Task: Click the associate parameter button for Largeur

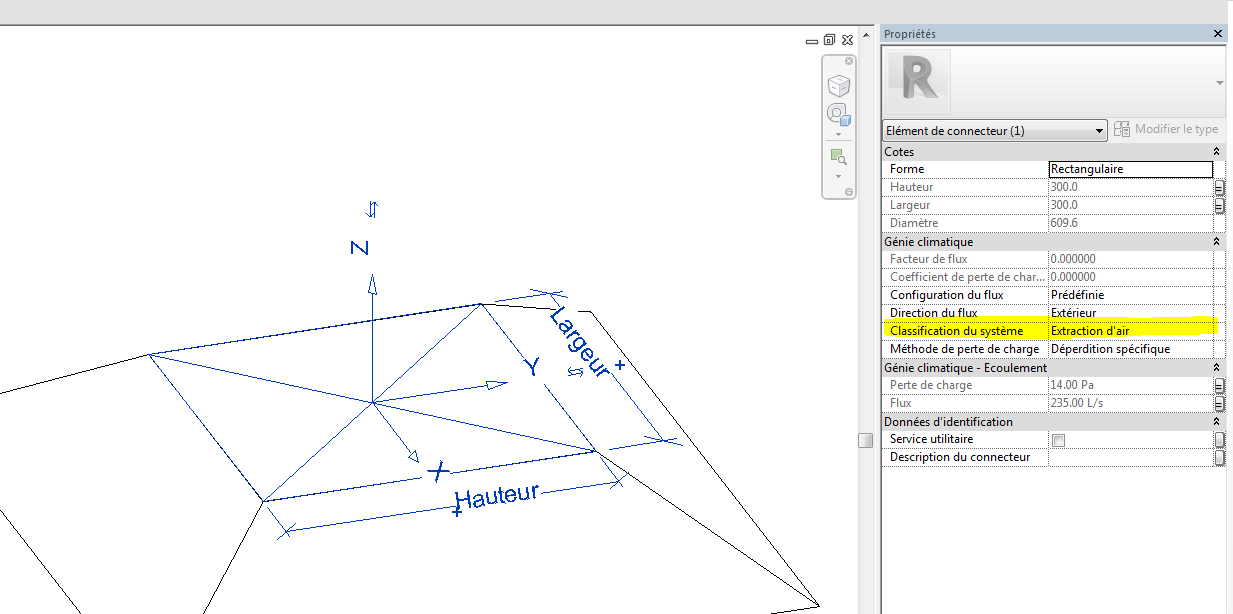Action: pos(1219,206)
